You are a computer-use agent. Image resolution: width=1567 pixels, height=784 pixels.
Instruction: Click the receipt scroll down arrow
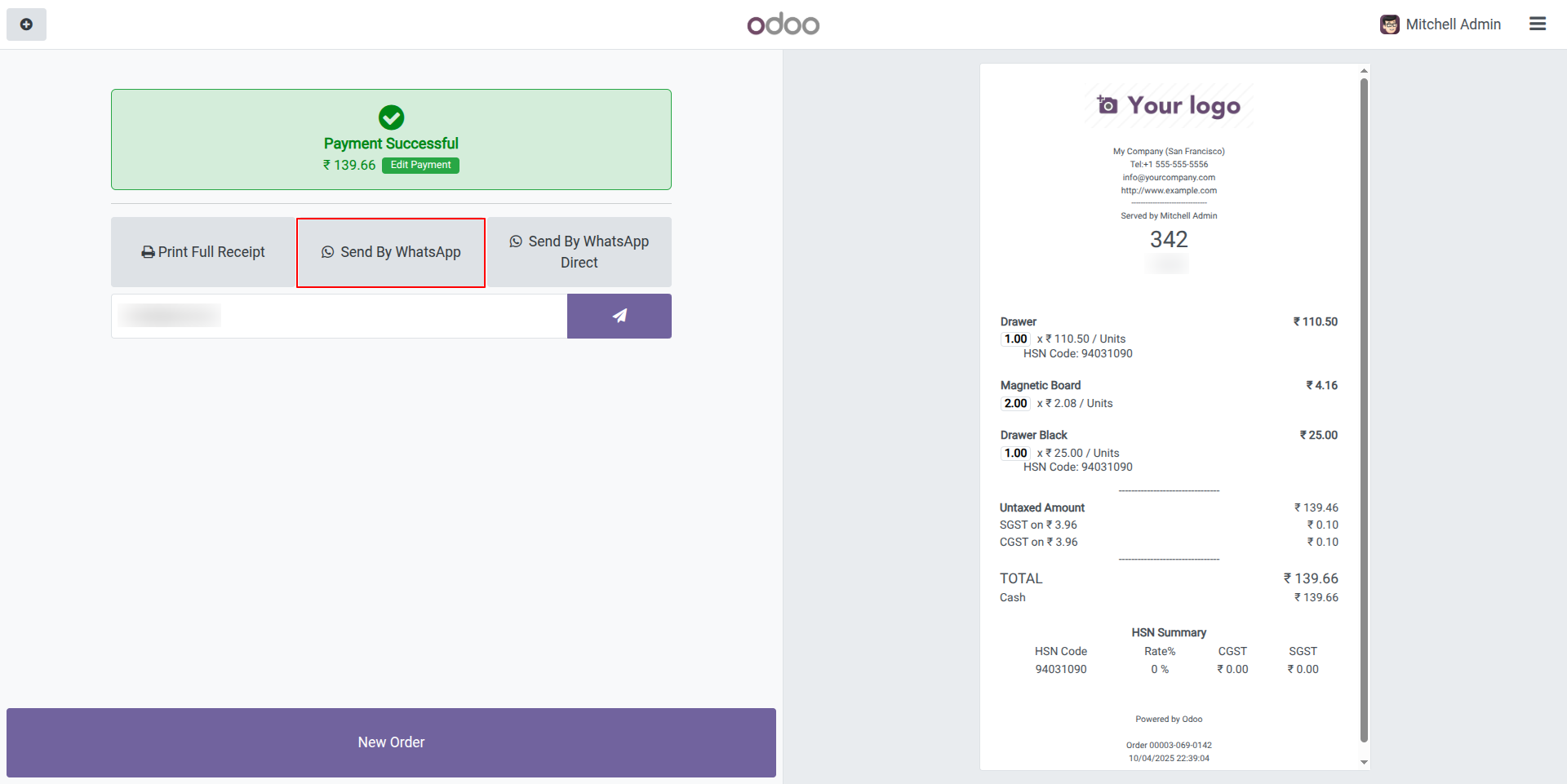click(1364, 763)
